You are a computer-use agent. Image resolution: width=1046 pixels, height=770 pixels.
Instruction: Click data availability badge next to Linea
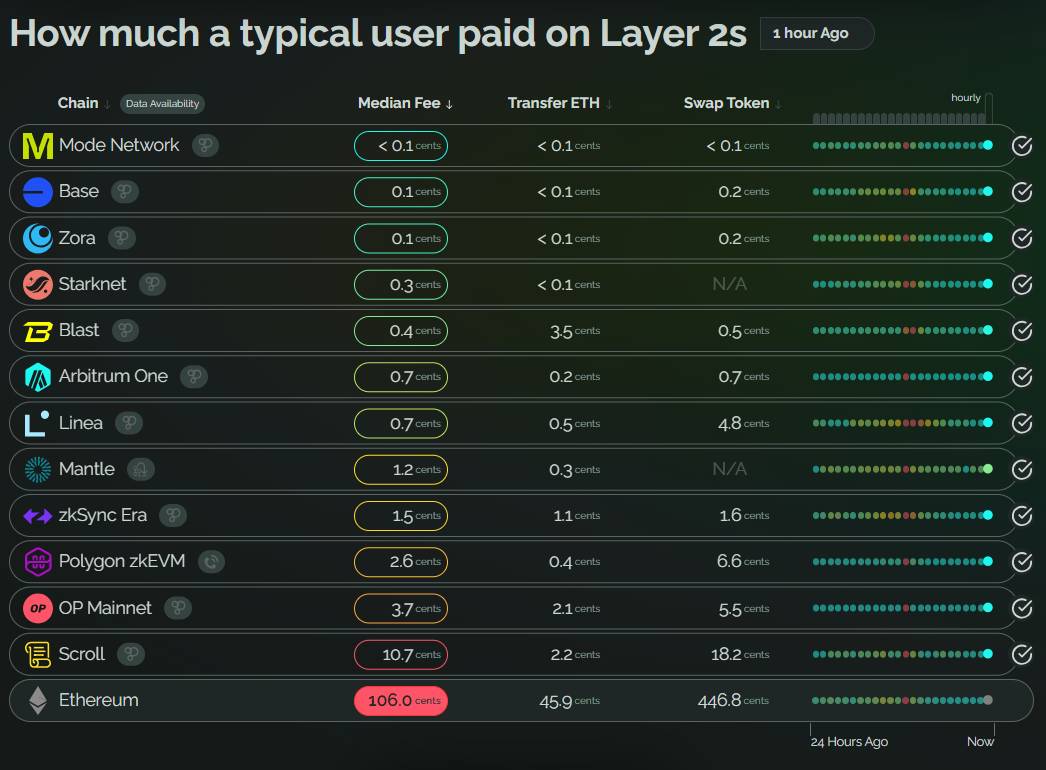[129, 423]
